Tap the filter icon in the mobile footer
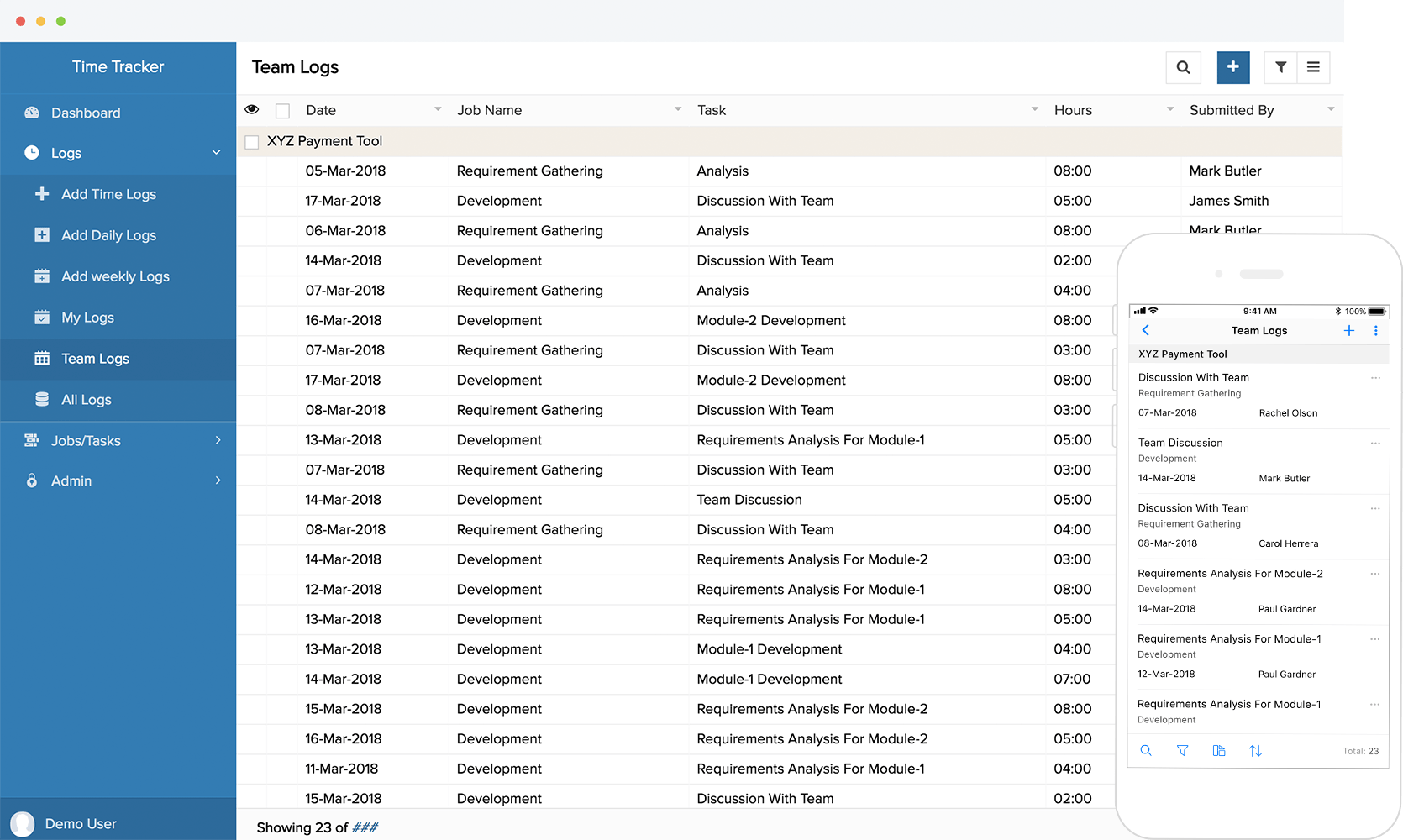 point(1183,750)
